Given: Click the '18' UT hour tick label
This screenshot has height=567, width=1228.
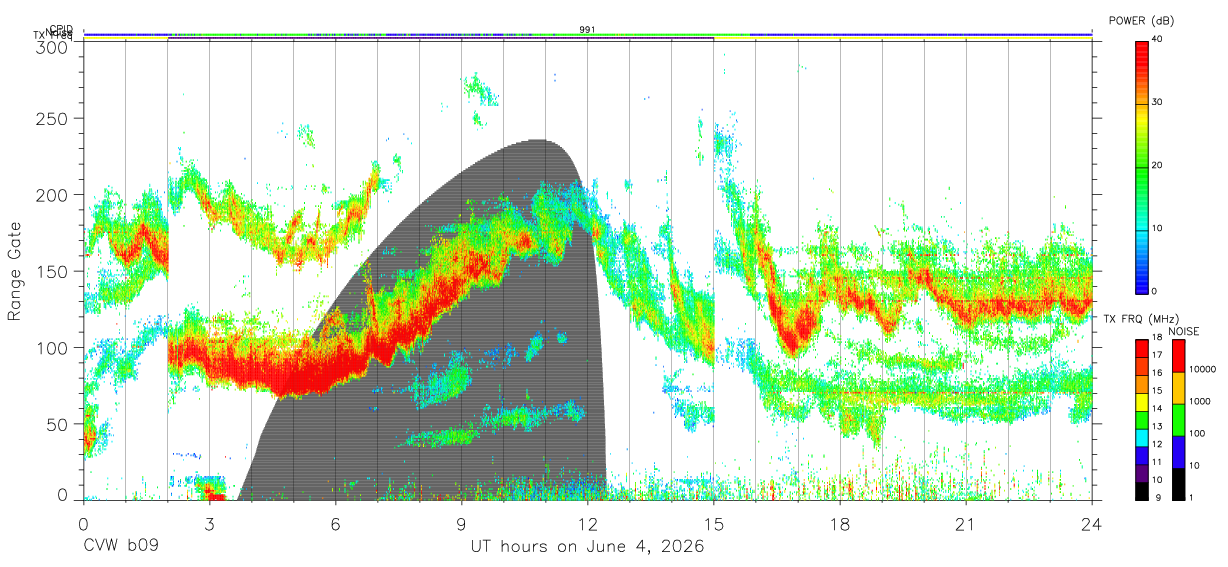Looking at the screenshot, I should (840, 524).
